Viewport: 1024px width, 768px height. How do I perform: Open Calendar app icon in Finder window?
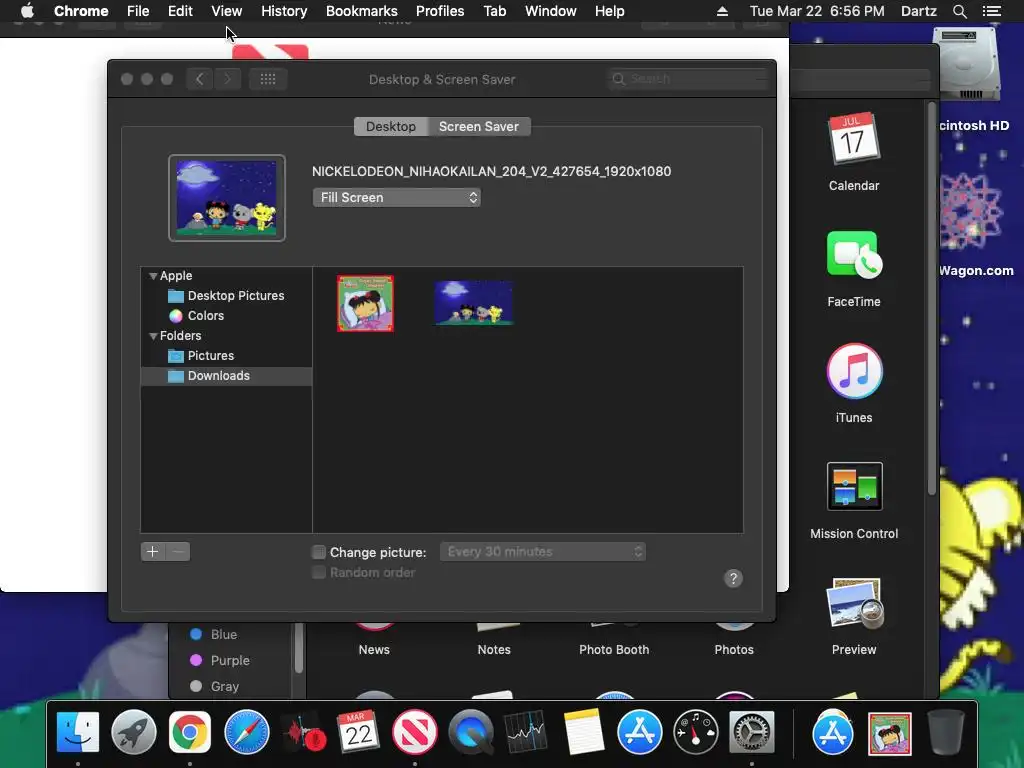coord(854,138)
